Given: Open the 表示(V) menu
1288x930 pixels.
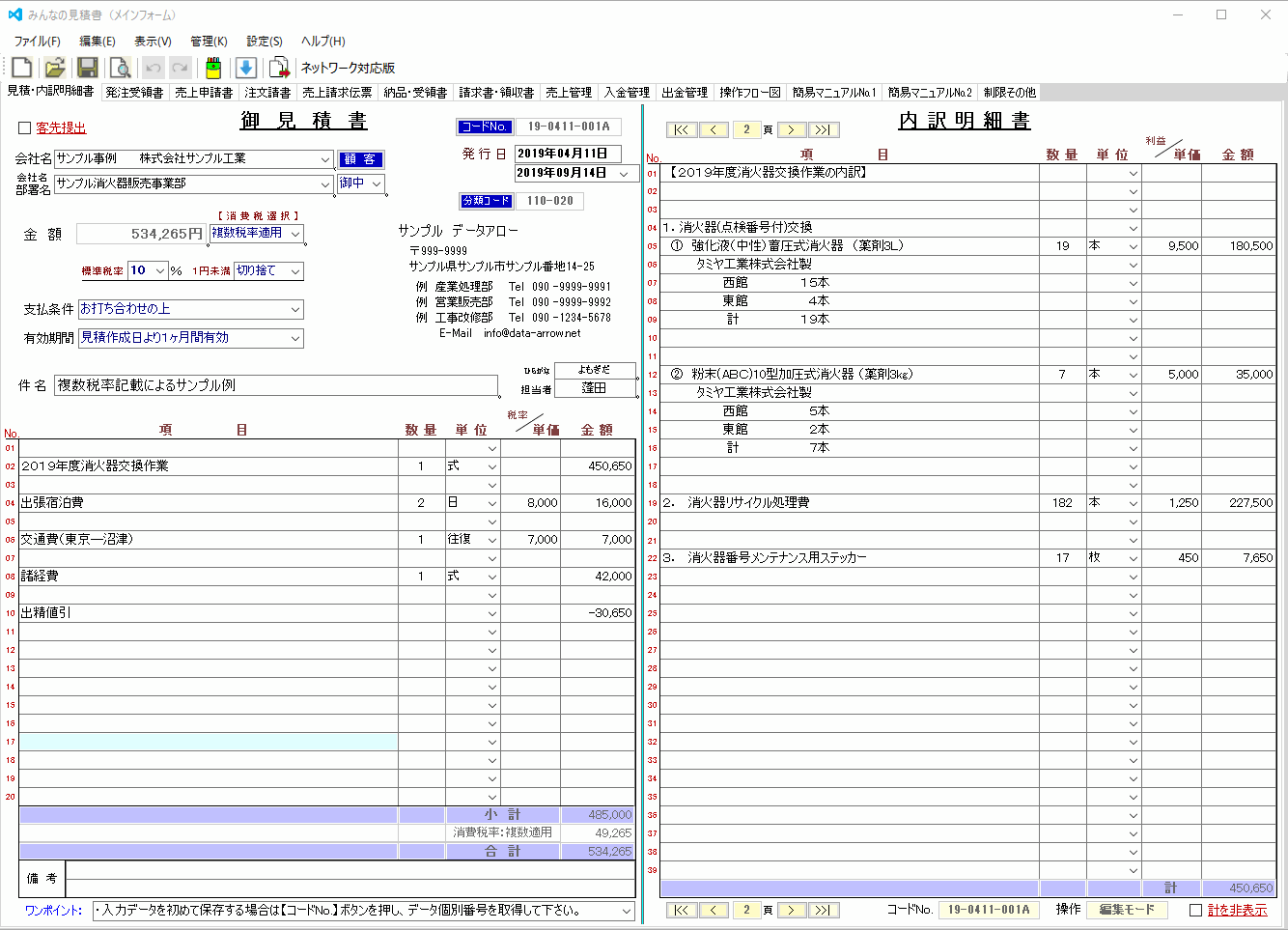Looking at the screenshot, I should [153, 42].
